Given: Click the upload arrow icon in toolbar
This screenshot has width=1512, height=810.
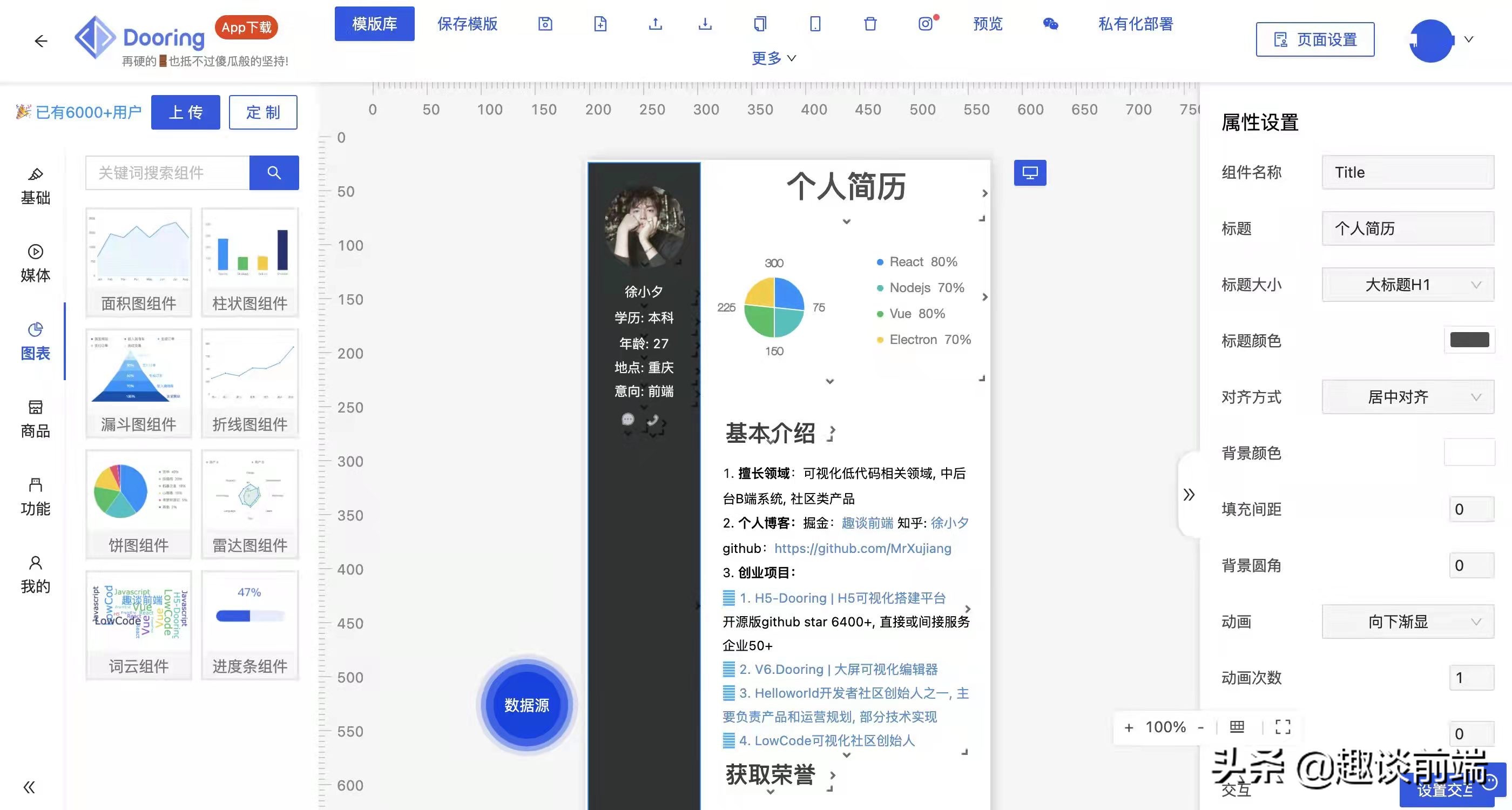Looking at the screenshot, I should [655, 23].
